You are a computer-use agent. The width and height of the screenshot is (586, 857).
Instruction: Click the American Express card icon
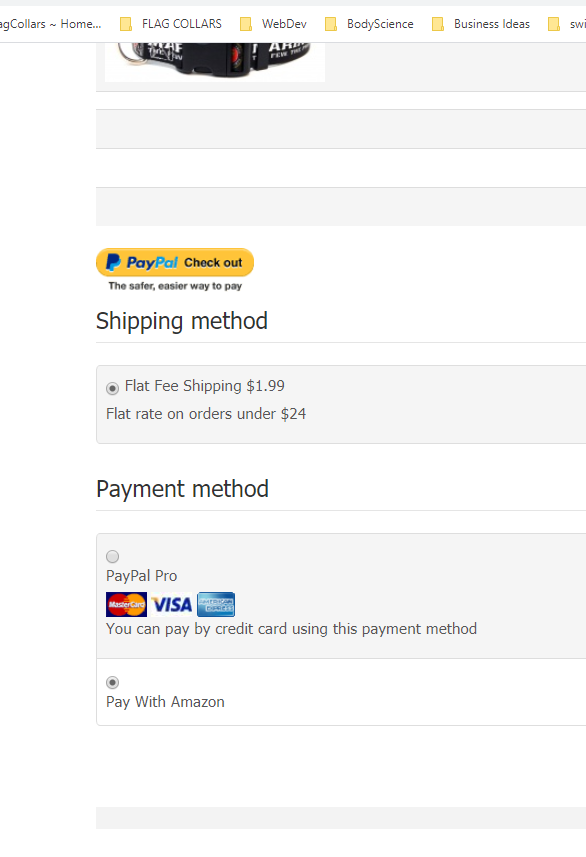216,604
